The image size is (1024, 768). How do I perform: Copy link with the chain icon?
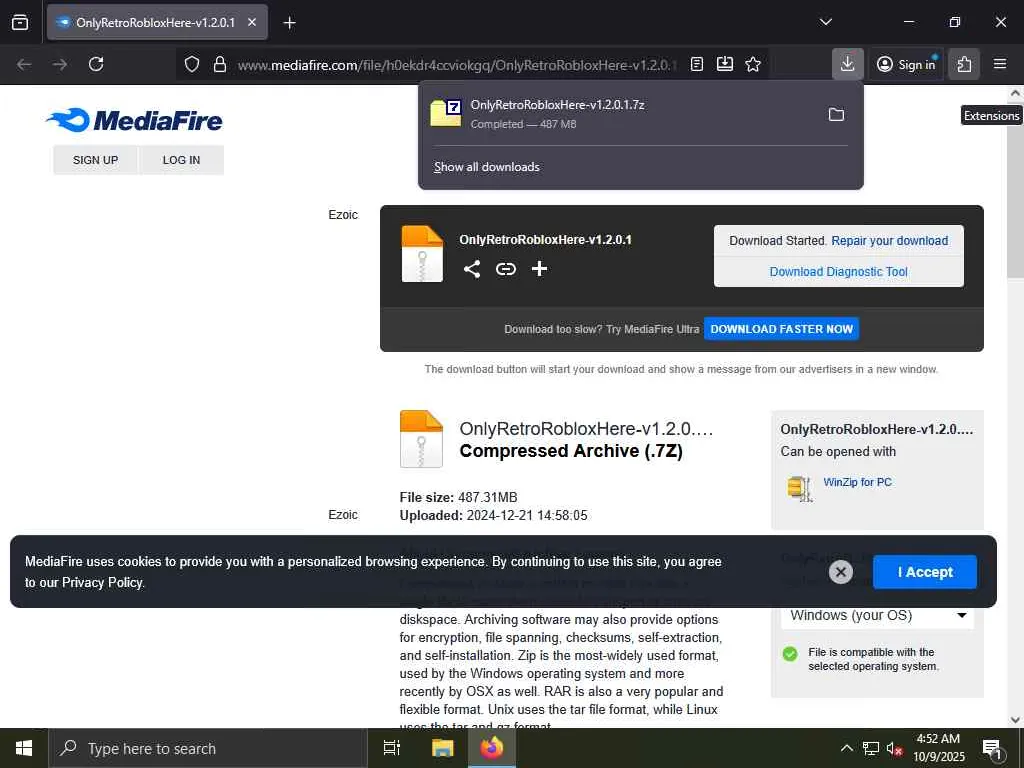pos(505,269)
